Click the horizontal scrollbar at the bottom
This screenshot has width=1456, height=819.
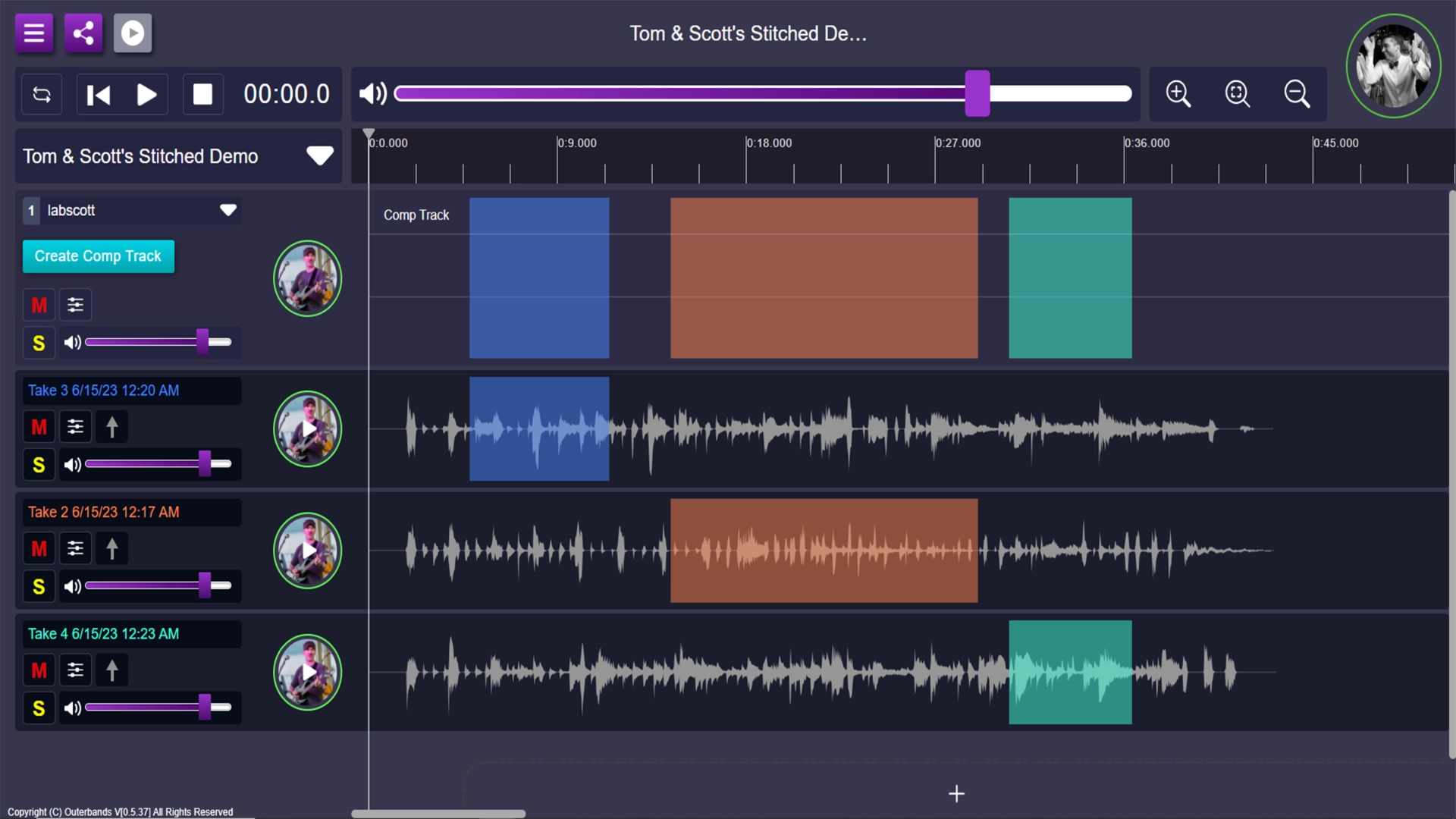pyautogui.click(x=438, y=814)
